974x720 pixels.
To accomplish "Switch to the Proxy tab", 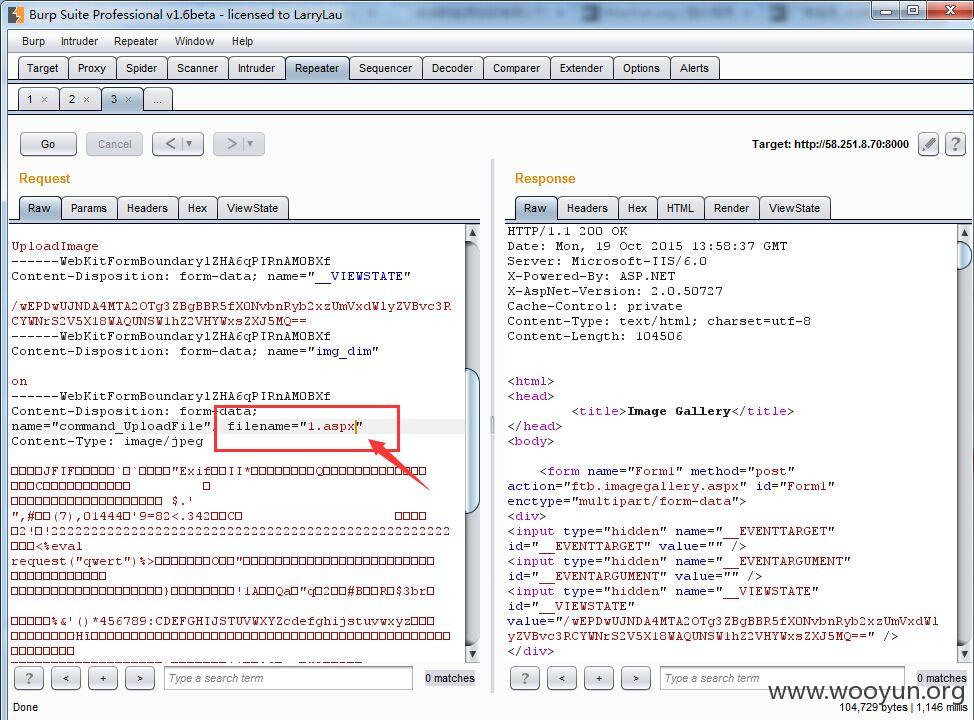I will [92, 68].
